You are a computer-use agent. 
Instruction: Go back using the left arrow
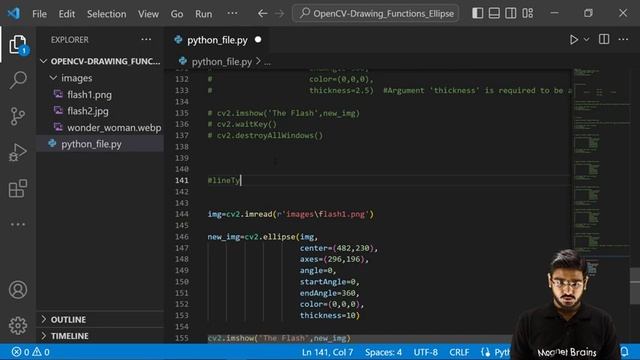pyautogui.click(x=262, y=13)
